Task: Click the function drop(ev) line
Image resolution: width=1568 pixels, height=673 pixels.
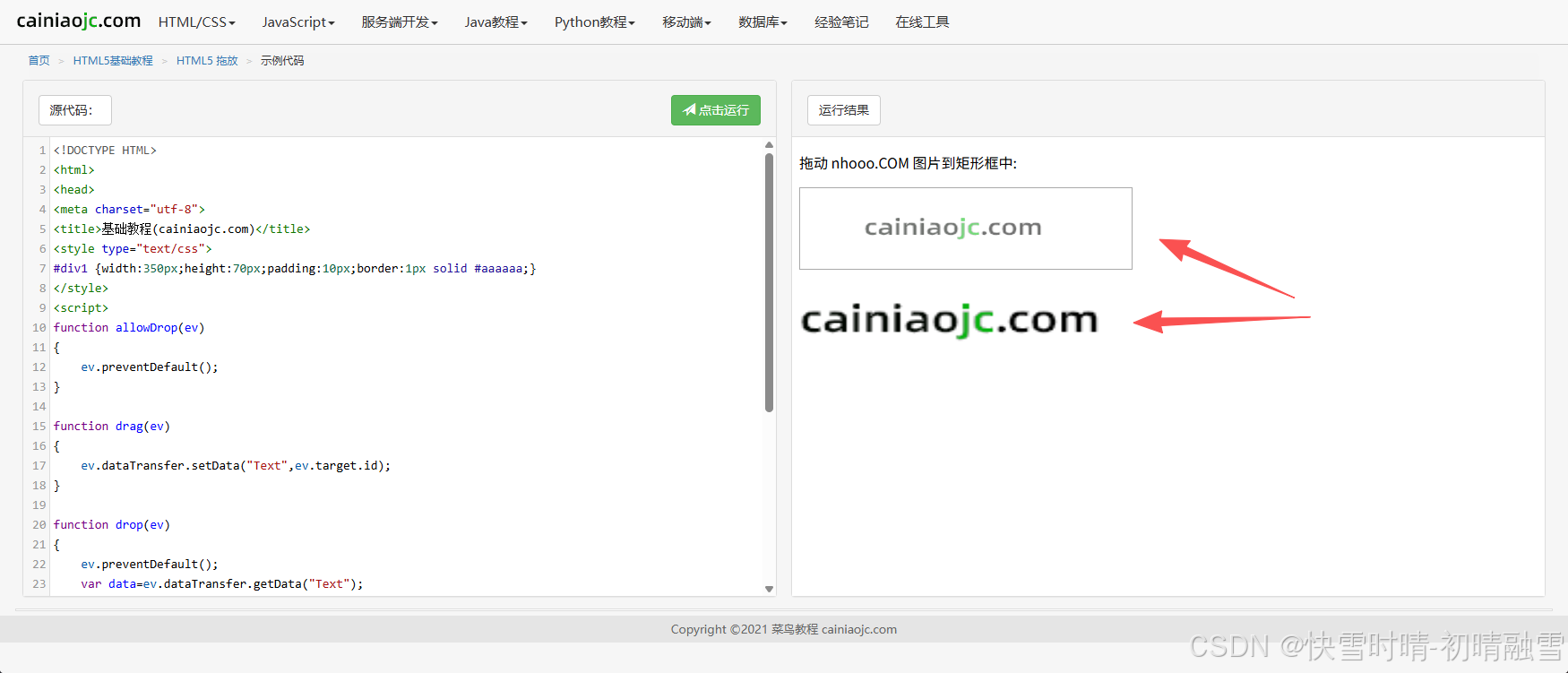Action: coord(112,525)
